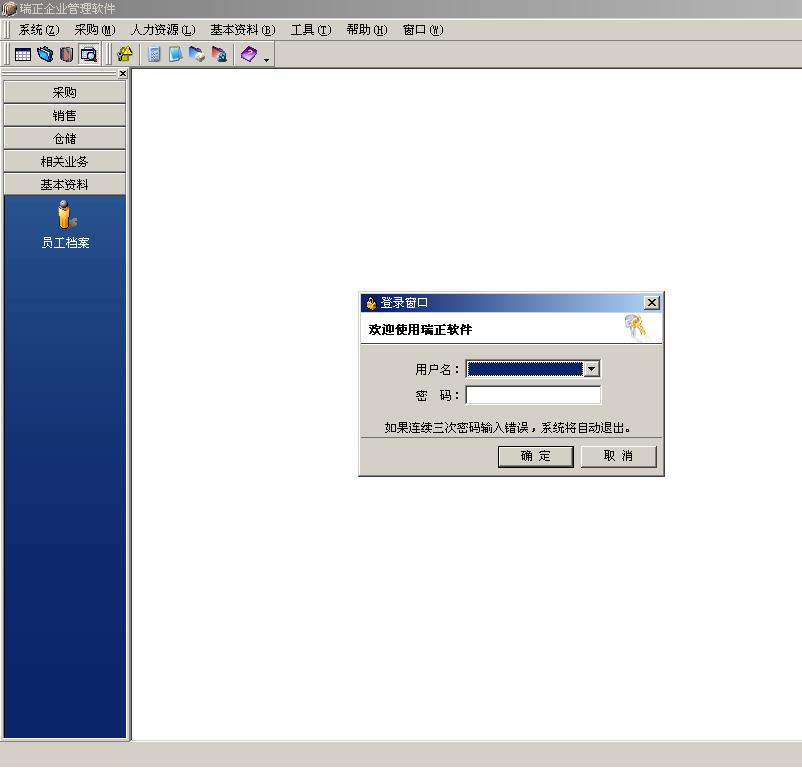
Task: Click the 取消 button in login dialog
Action: 618,456
